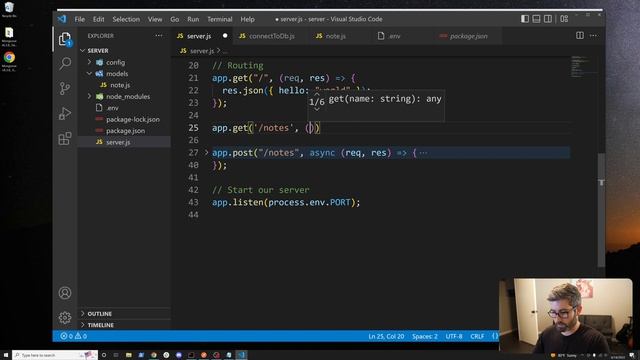
Task: Split the editor to the right
Action: [580, 36]
